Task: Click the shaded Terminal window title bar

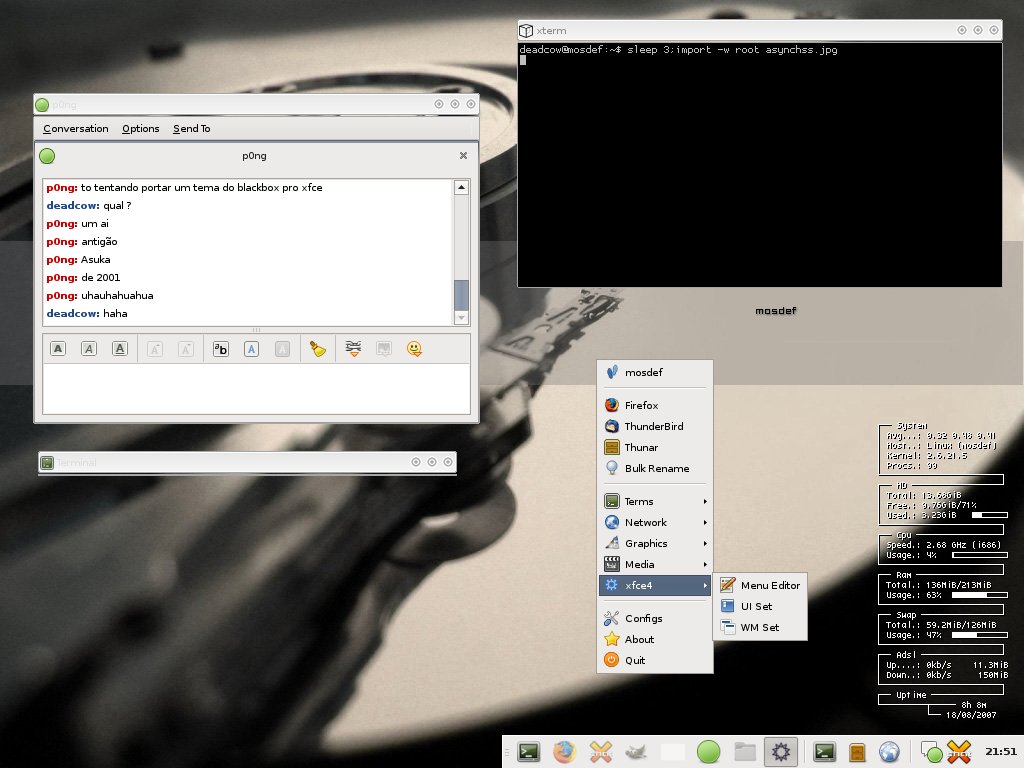Action: point(248,462)
